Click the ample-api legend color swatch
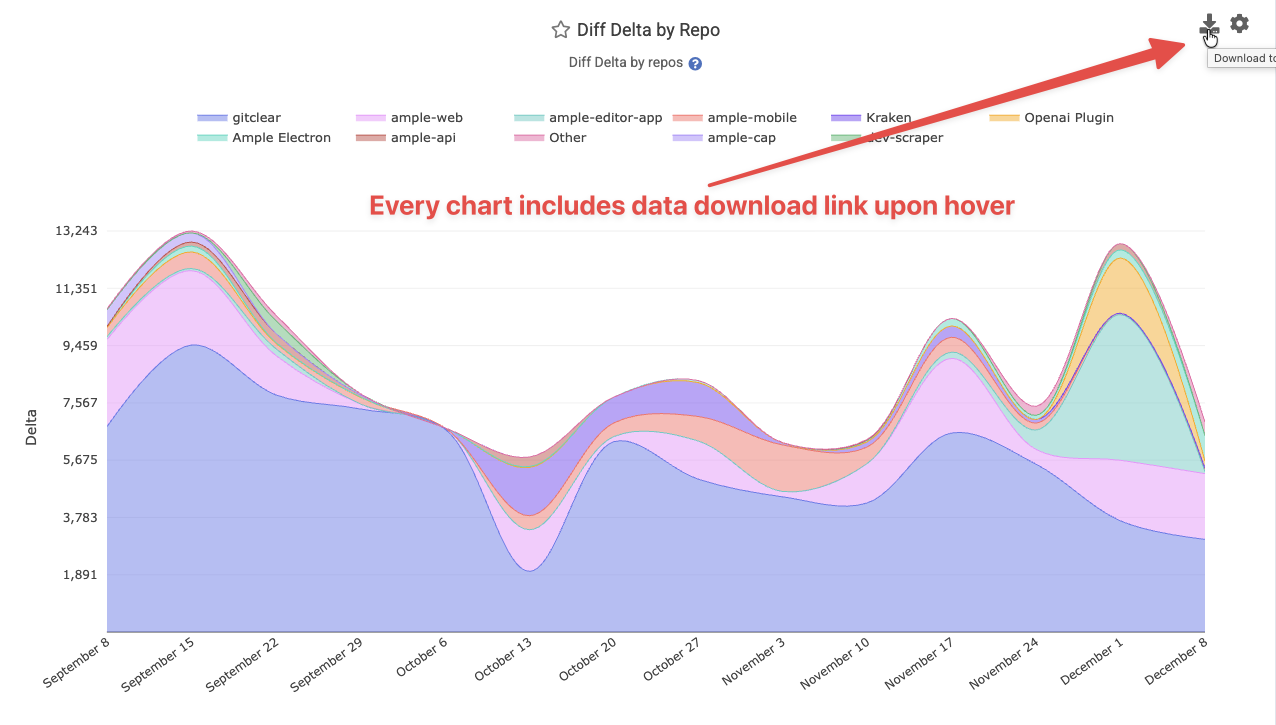1276x725 pixels. [371, 138]
